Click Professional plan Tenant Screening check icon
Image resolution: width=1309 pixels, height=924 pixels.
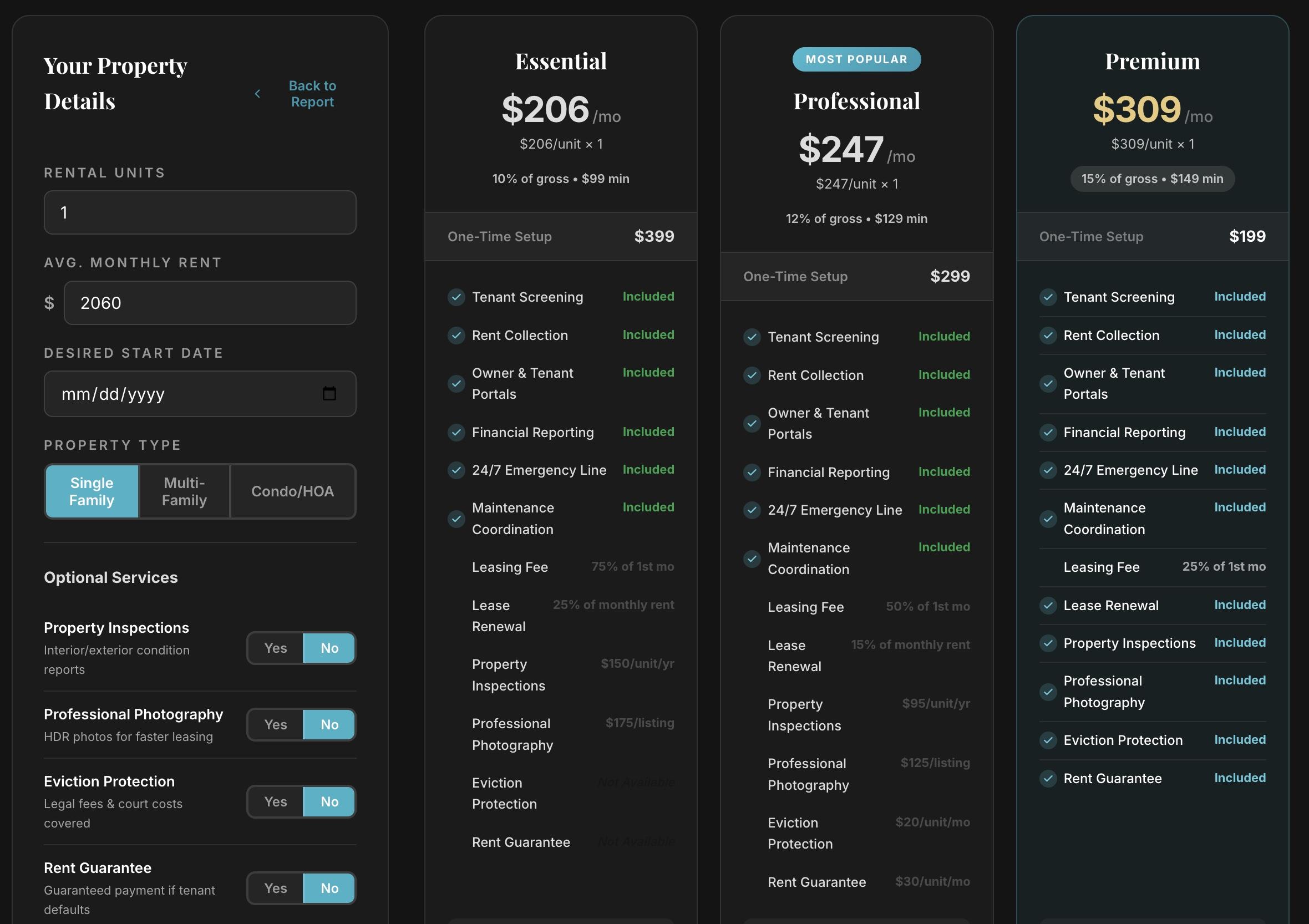coord(752,337)
